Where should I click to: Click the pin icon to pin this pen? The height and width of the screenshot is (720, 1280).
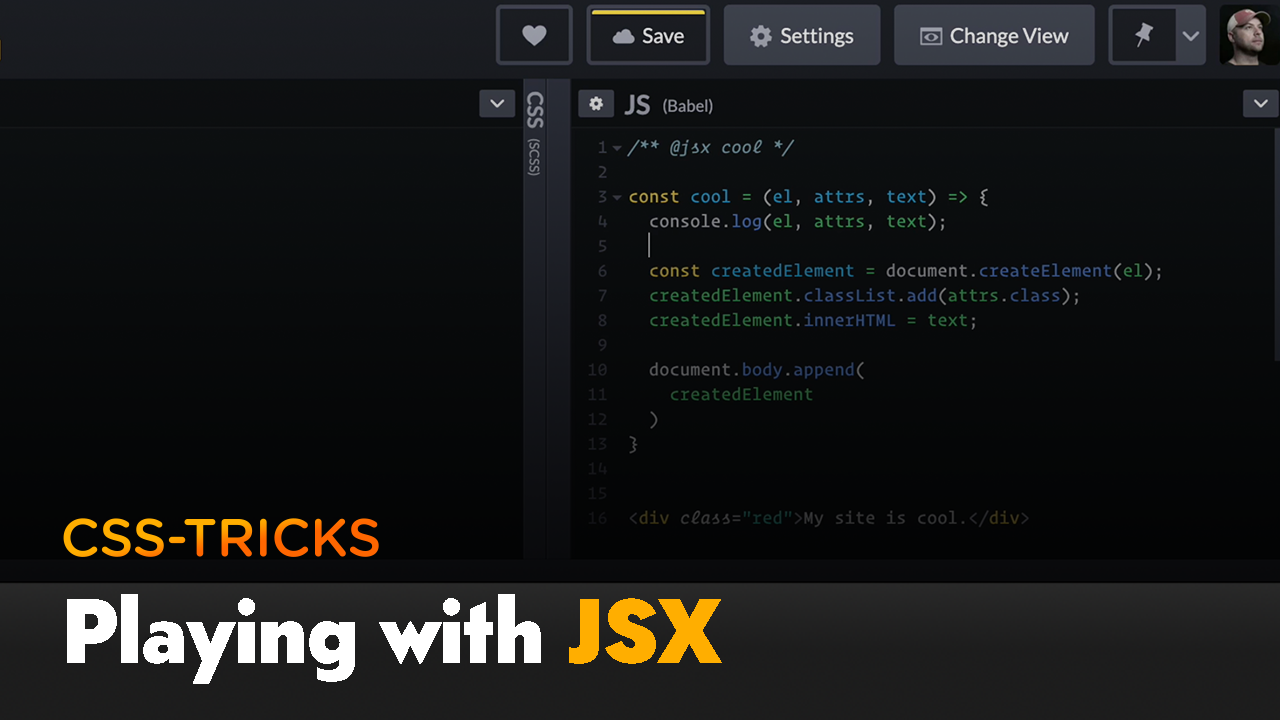coord(1143,35)
